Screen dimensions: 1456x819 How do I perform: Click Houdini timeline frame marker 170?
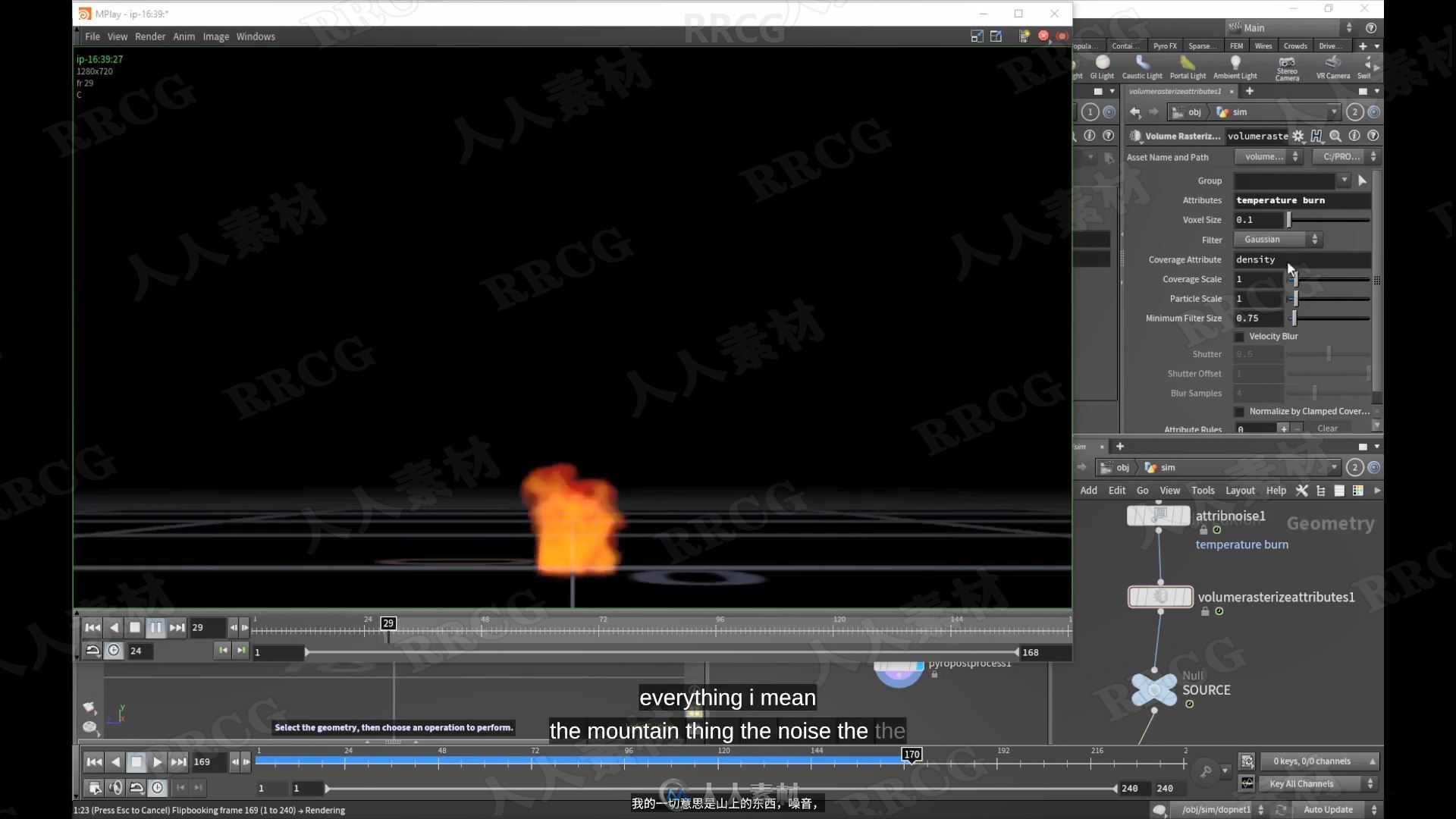pos(912,755)
